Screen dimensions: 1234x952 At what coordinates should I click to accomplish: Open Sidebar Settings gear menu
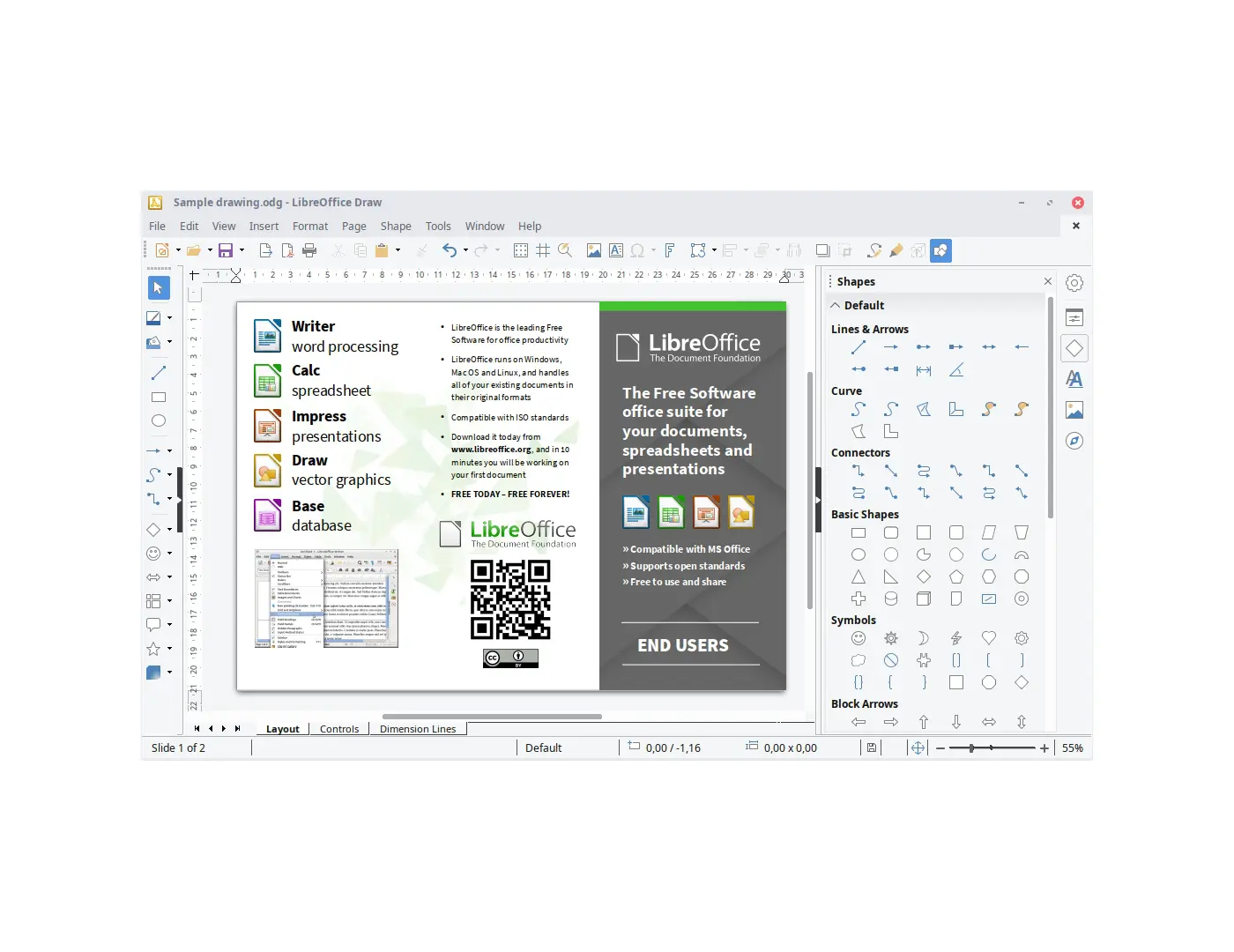tap(1074, 283)
